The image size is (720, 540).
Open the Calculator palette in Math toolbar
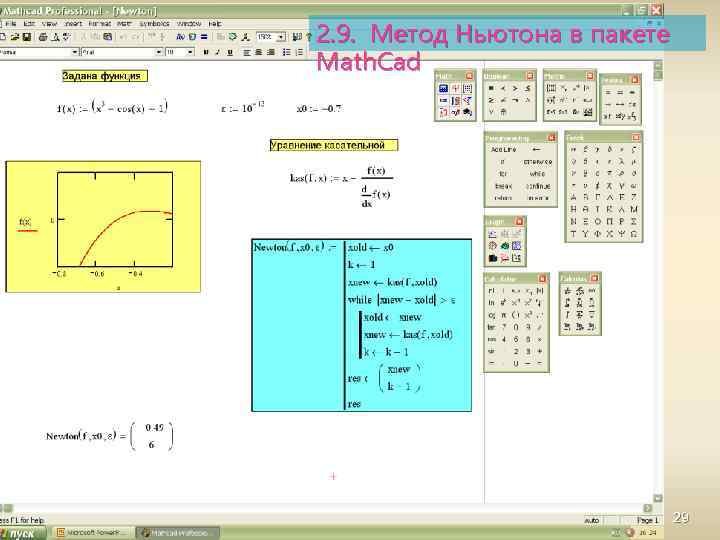443,89
